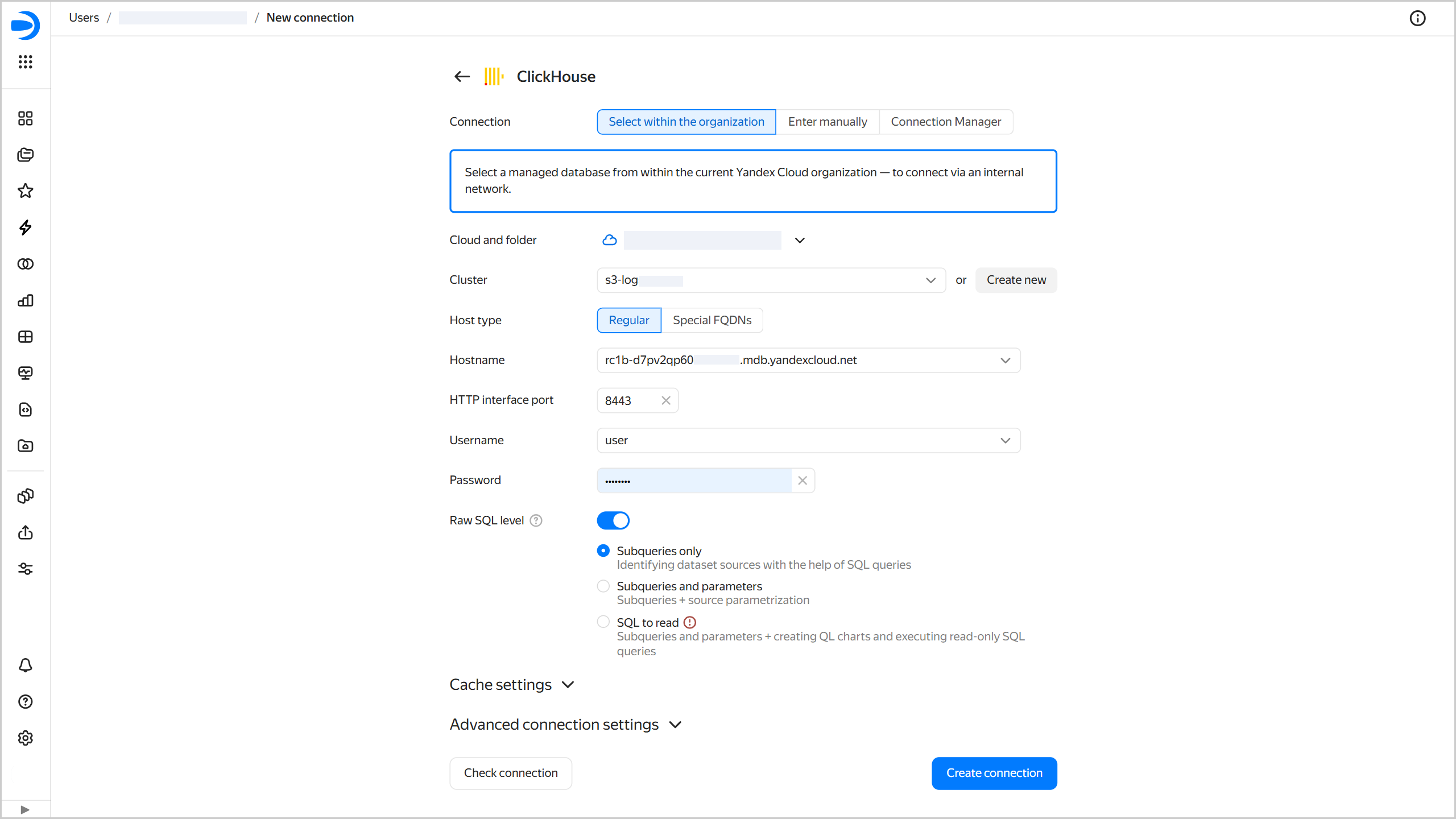The width and height of the screenshot is (1456, 819).
Task: Open the Cloud and folder dropdown chevron
Action: (x=800, y=240)
